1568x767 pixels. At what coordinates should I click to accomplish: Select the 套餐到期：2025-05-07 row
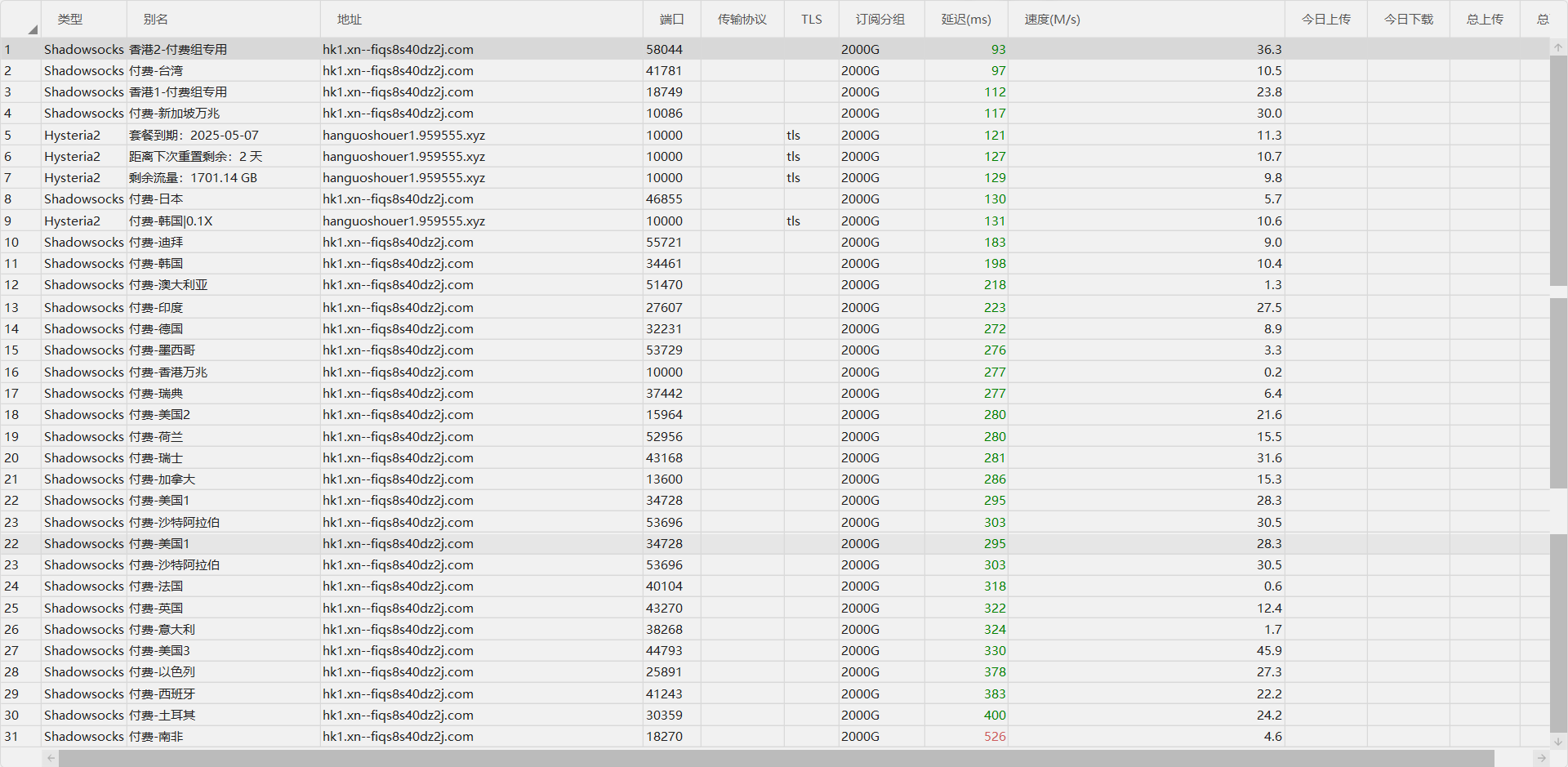tap(774, 135)
